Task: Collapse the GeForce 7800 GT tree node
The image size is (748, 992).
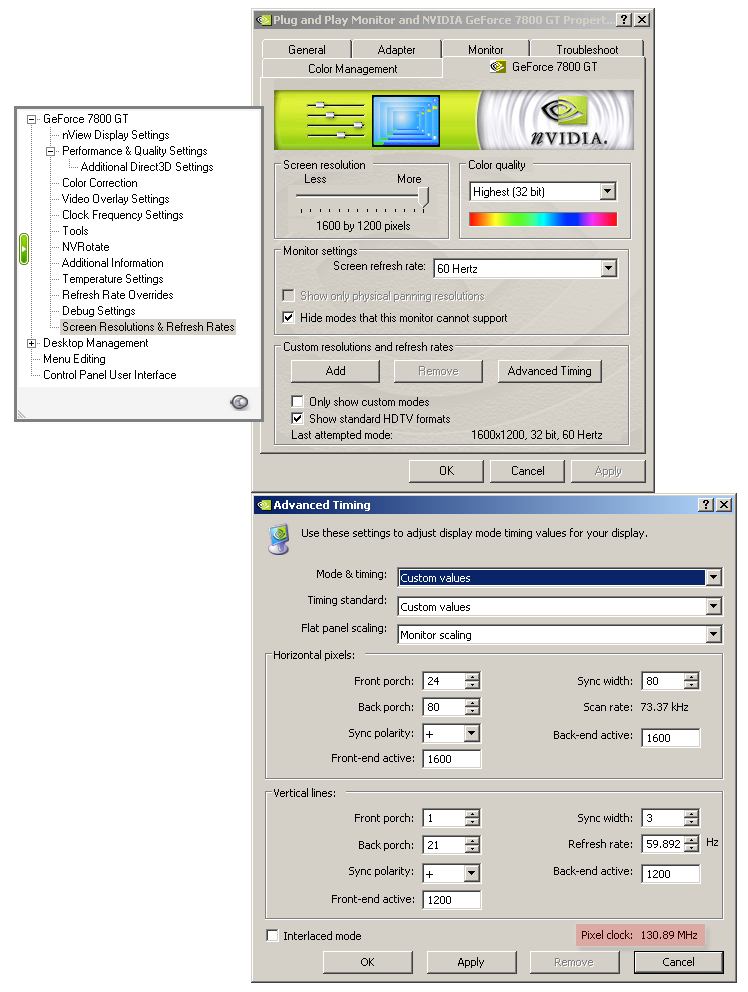Action: (31, 119)
